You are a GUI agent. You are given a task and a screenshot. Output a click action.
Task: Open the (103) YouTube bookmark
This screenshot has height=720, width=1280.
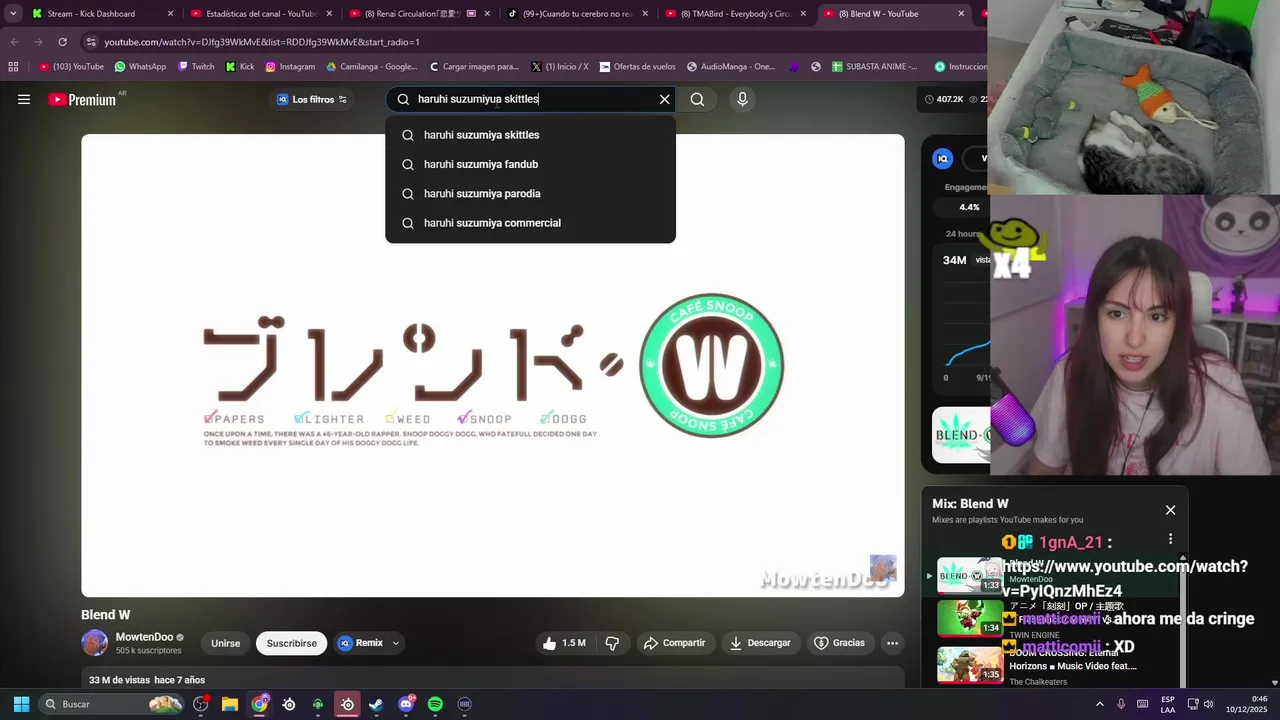click(71, 67)
